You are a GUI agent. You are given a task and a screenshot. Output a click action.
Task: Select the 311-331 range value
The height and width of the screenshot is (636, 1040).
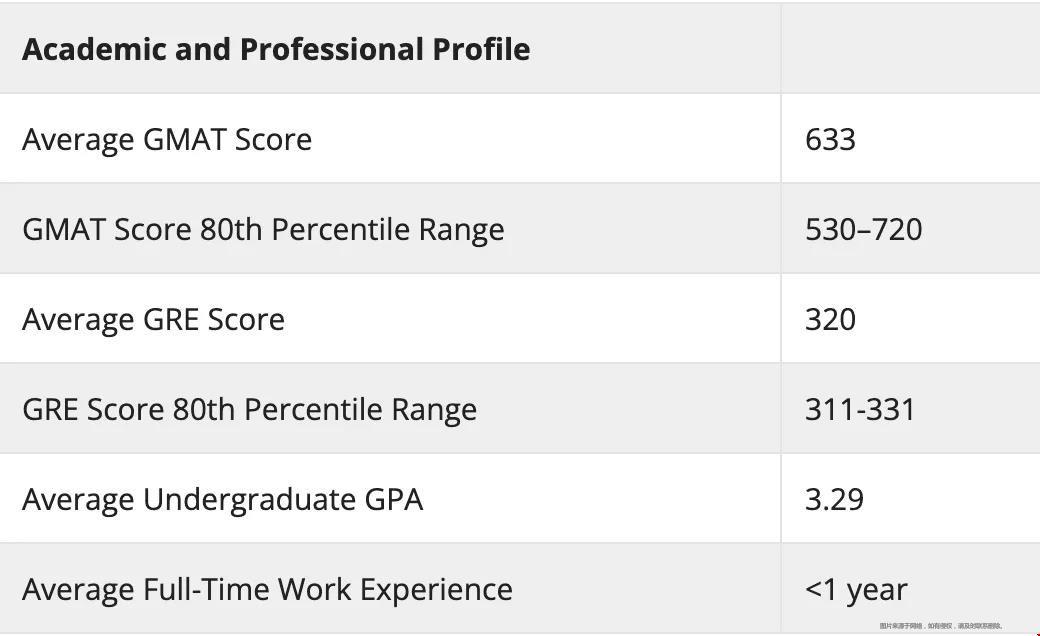860,409
